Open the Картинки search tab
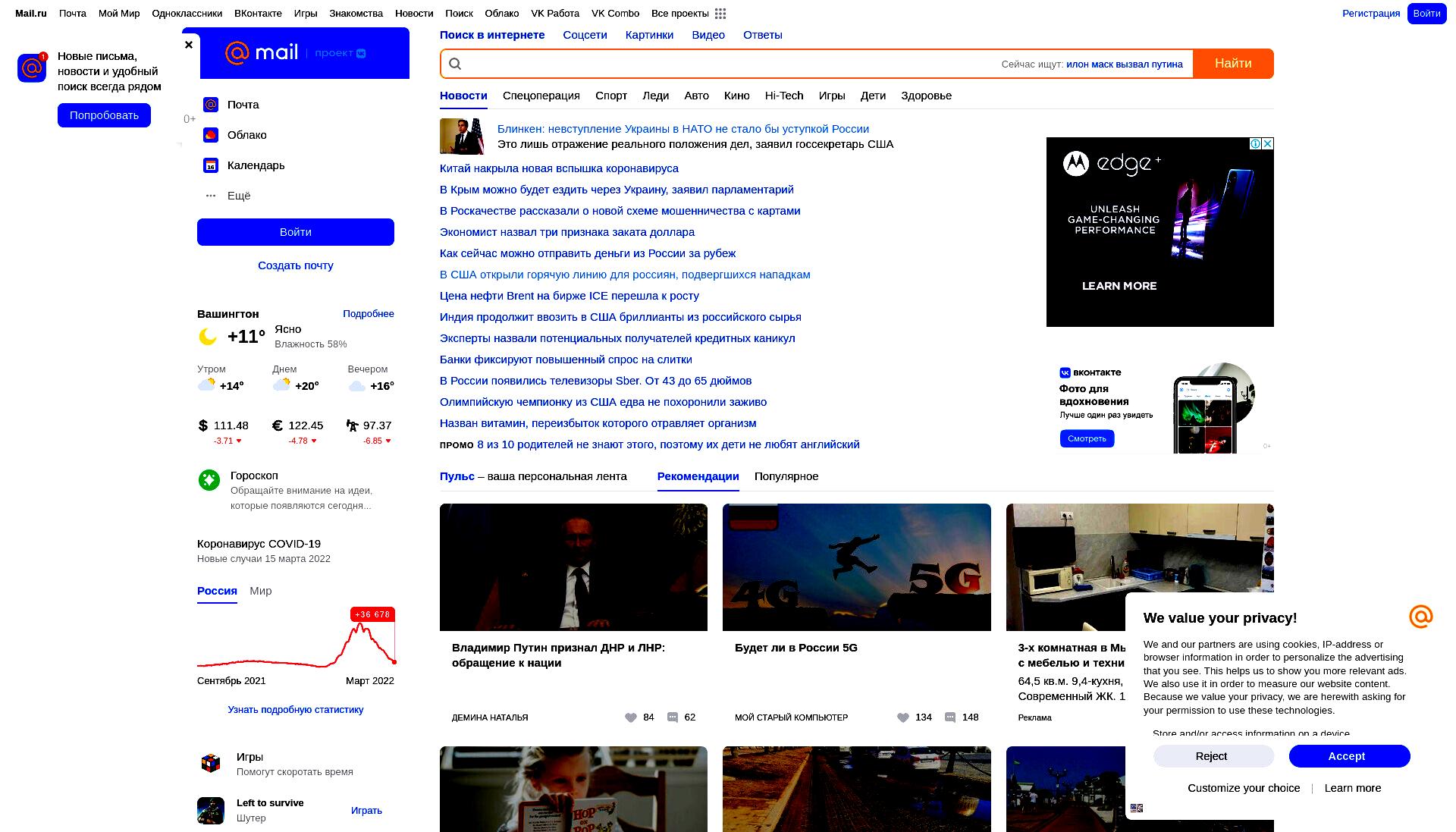This screenshot has width=1456, height=832. coord(649,35)
